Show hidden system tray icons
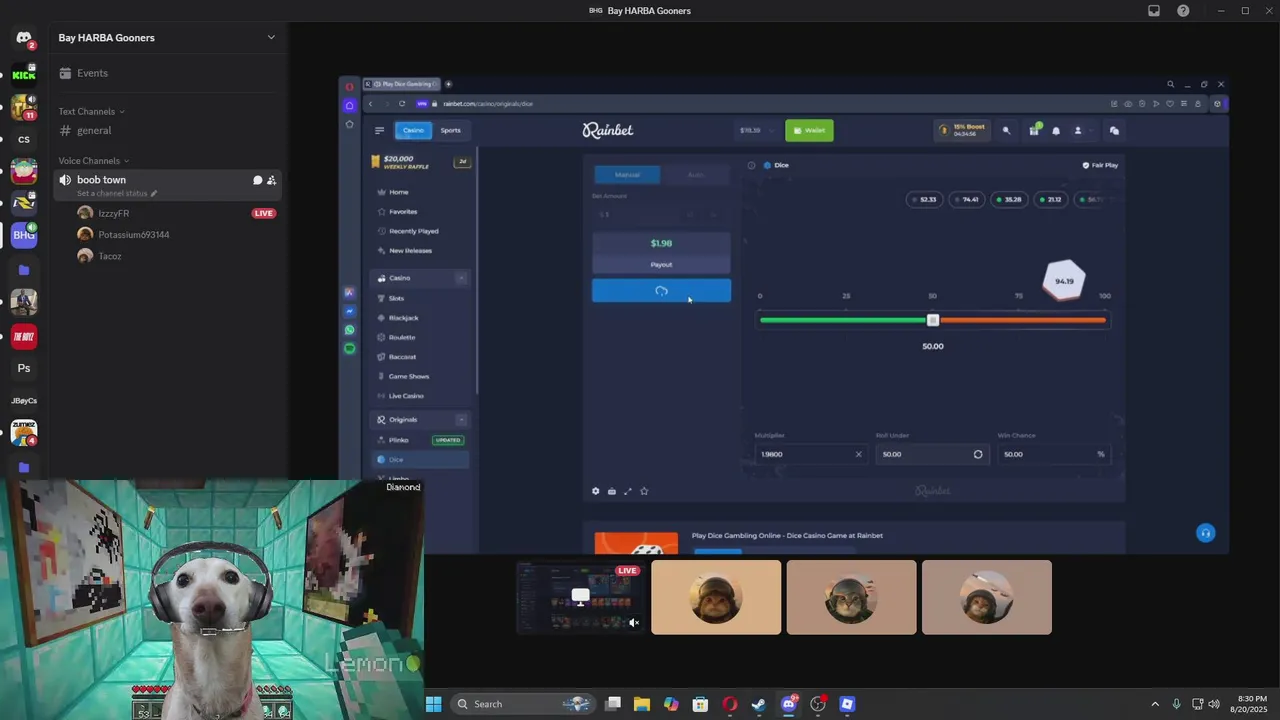 pyautogui.click(x=1155, y=704)
